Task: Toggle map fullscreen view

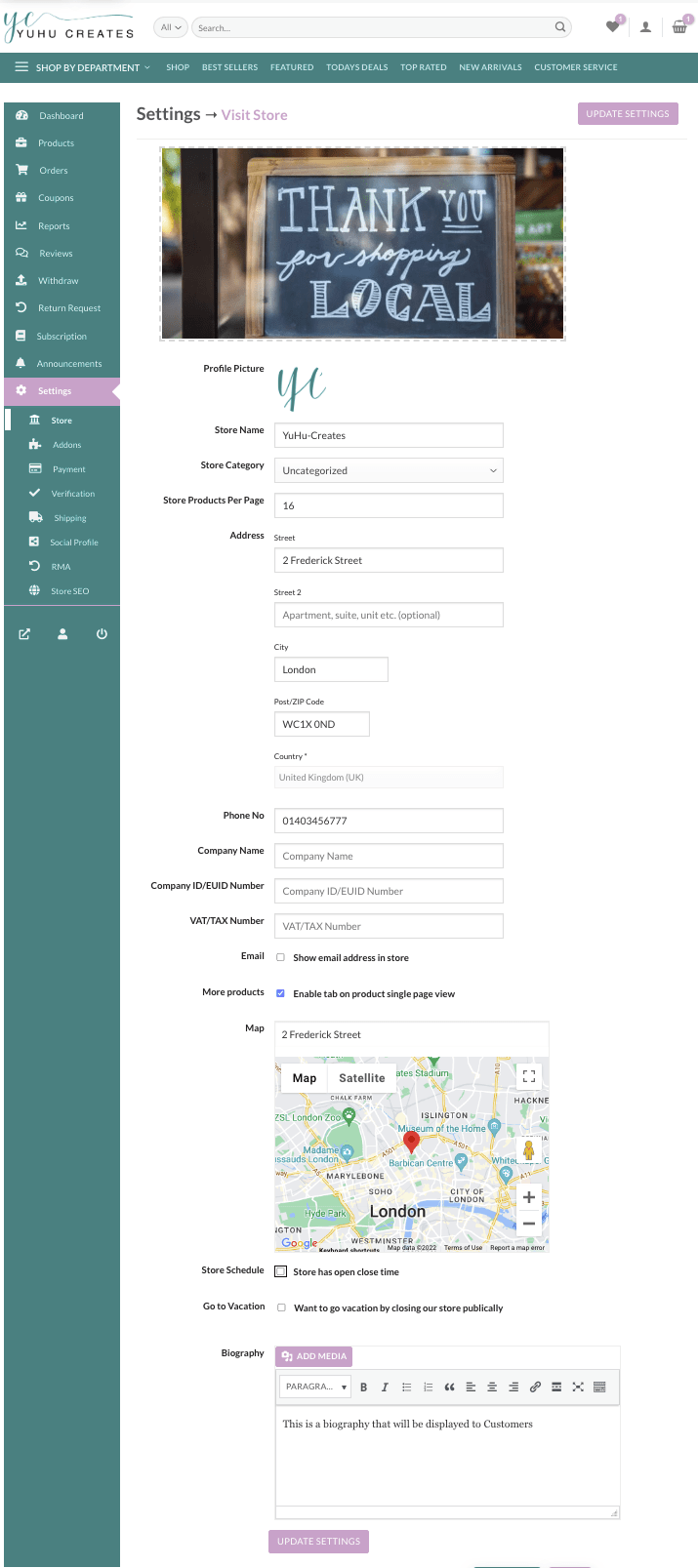Action: click(x=528, y=1076)
